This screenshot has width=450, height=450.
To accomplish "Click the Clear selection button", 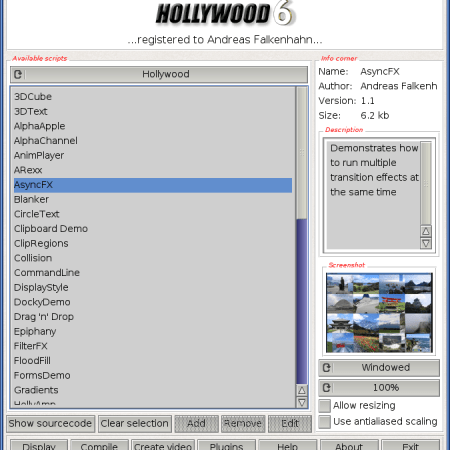I will [x=135, y=424].
